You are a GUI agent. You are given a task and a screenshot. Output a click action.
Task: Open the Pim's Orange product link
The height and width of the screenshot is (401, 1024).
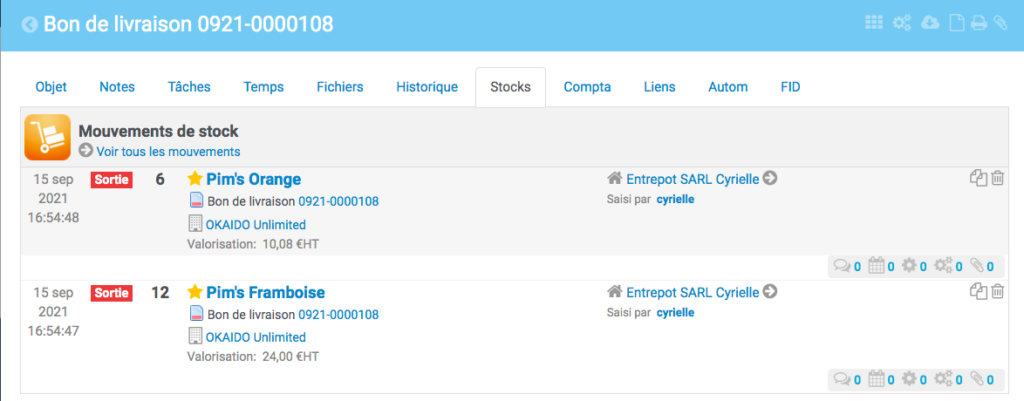click(253, 179)
